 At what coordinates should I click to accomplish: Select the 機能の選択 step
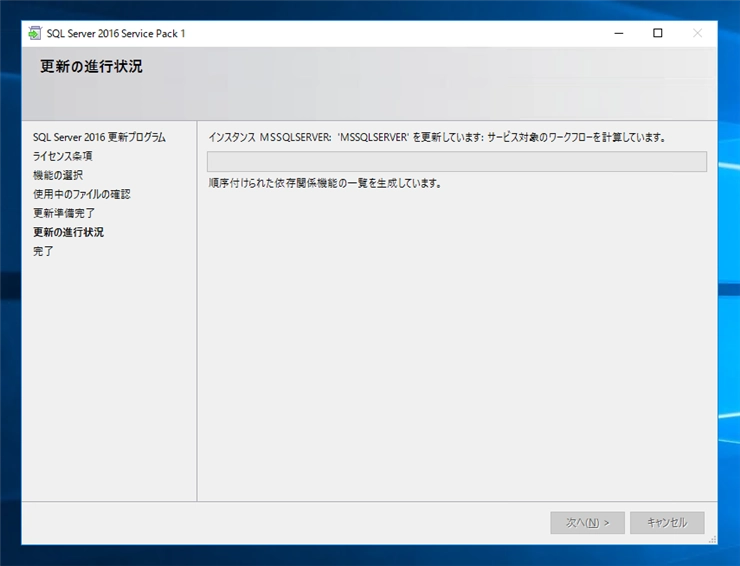(x=58, y=175)
